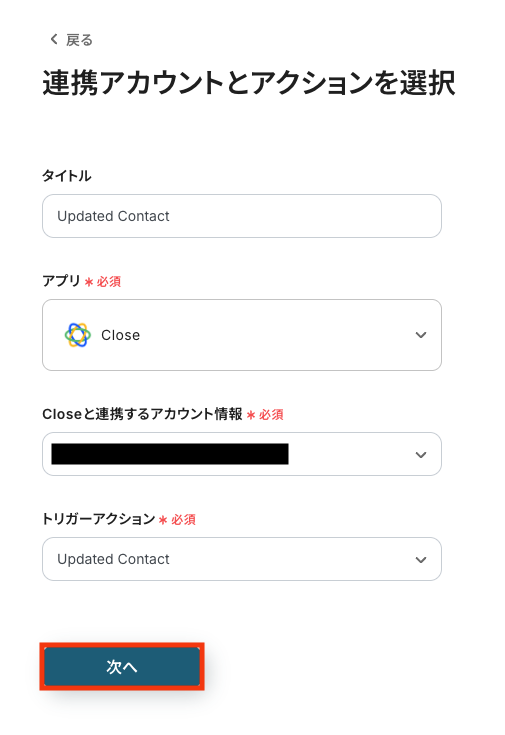This screenshot has width=505, height=735.
Task: Select the Updated Contact trigger action value
Action: (113, 559)
